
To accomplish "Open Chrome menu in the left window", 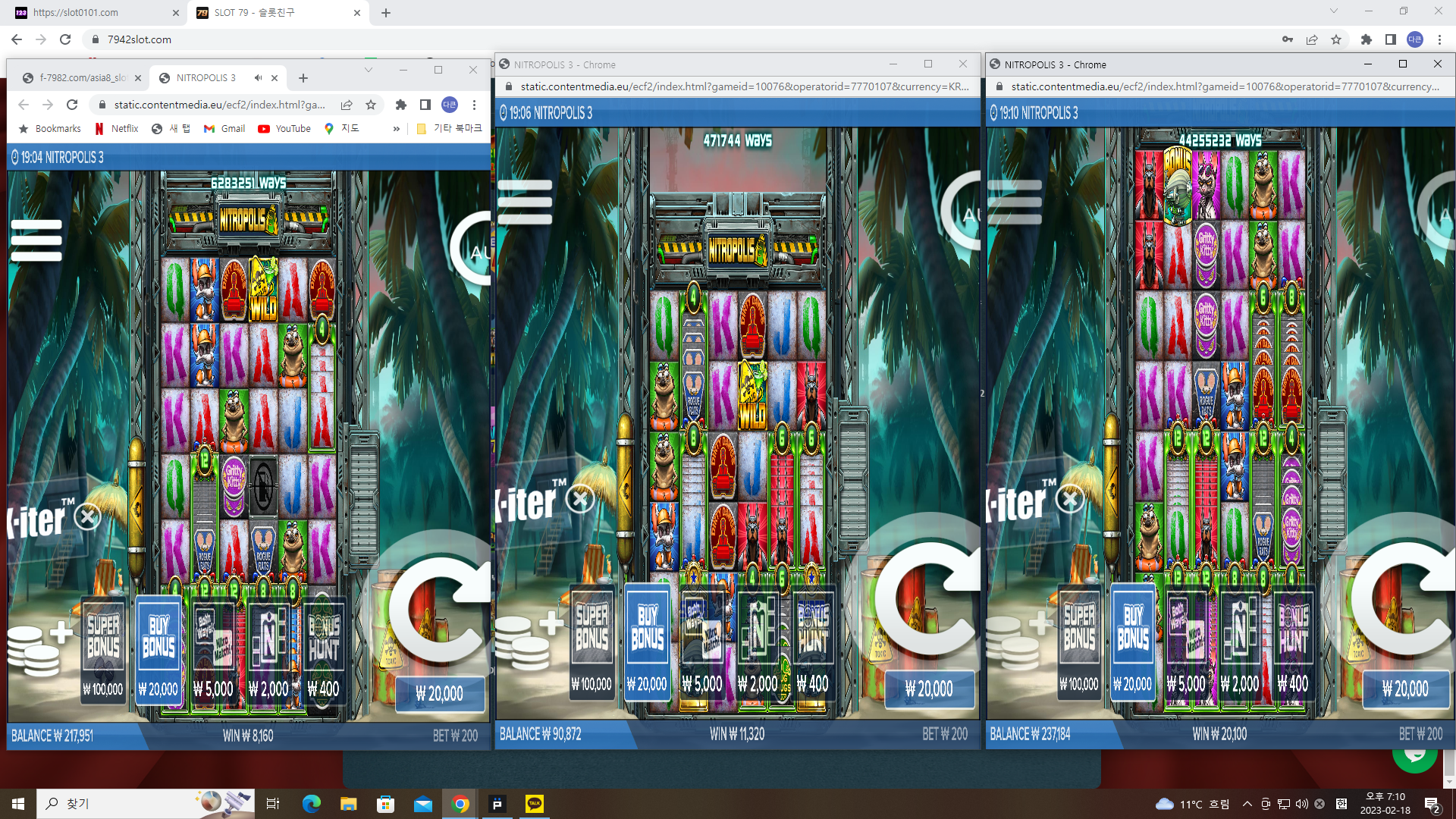I will [x=475, y=105].
